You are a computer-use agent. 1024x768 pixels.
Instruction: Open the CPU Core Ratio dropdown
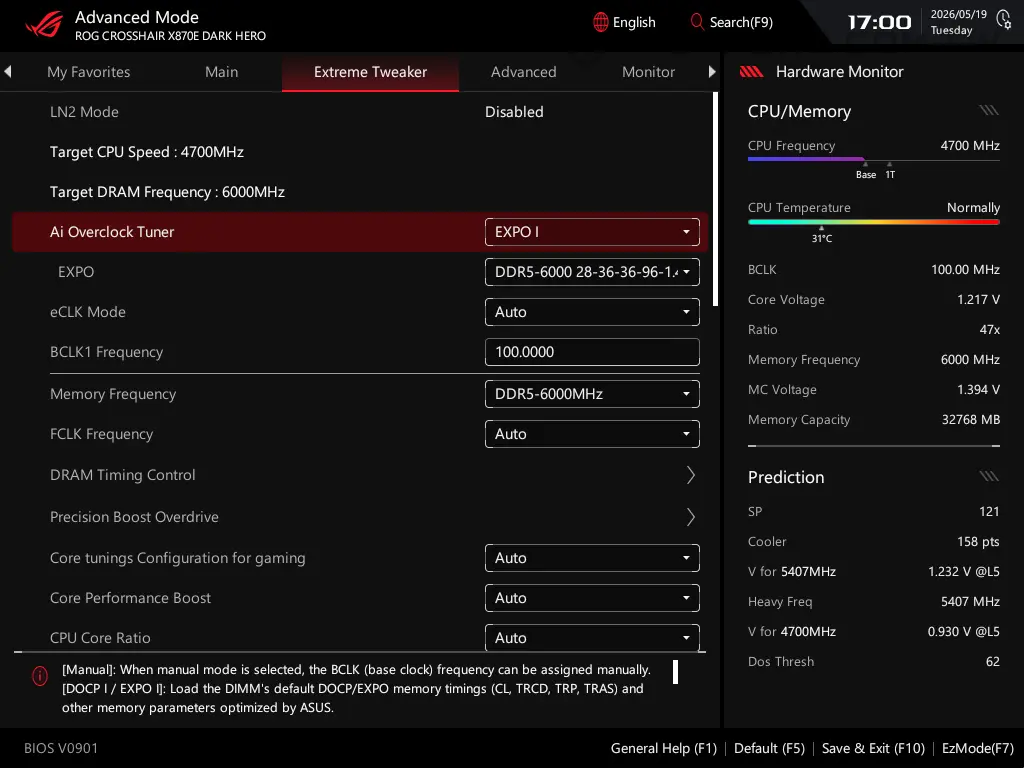(592, 637)
